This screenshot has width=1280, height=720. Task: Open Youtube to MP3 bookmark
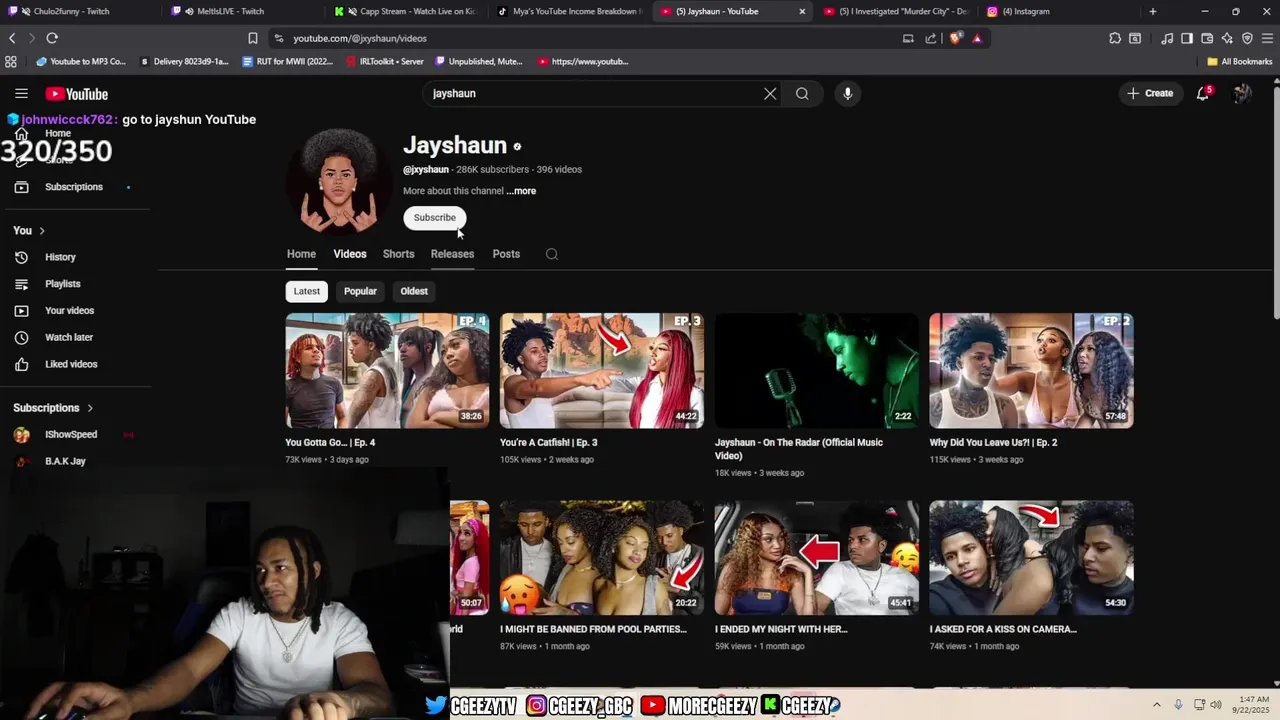coord(82,61)
